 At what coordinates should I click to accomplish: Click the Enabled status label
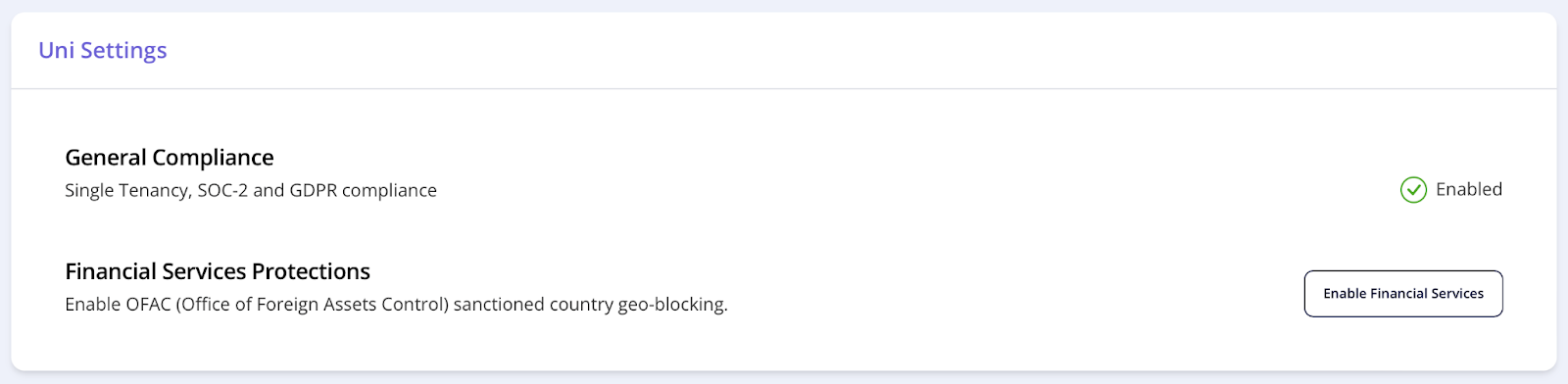click(1469, 190)
